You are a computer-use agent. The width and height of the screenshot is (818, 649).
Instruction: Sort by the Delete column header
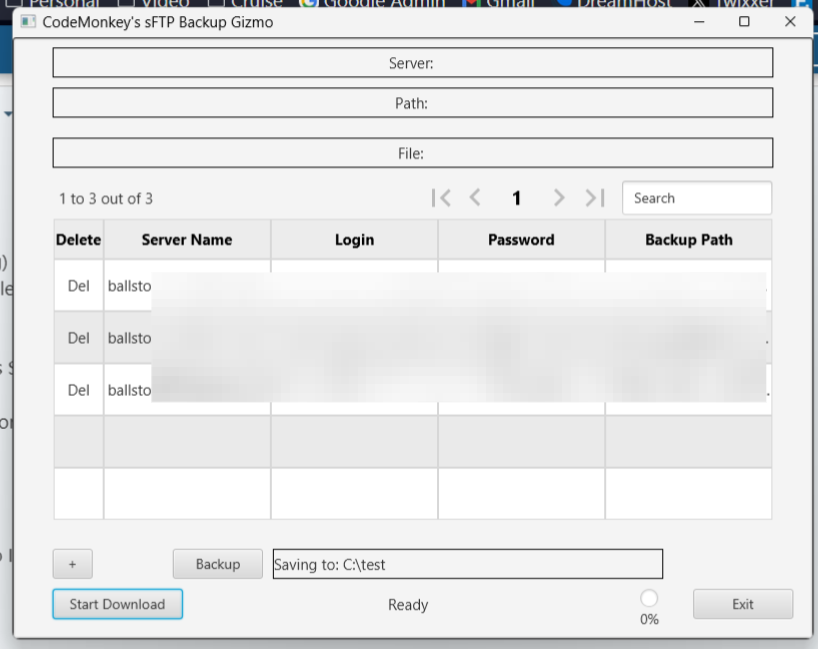coord(78,240)
